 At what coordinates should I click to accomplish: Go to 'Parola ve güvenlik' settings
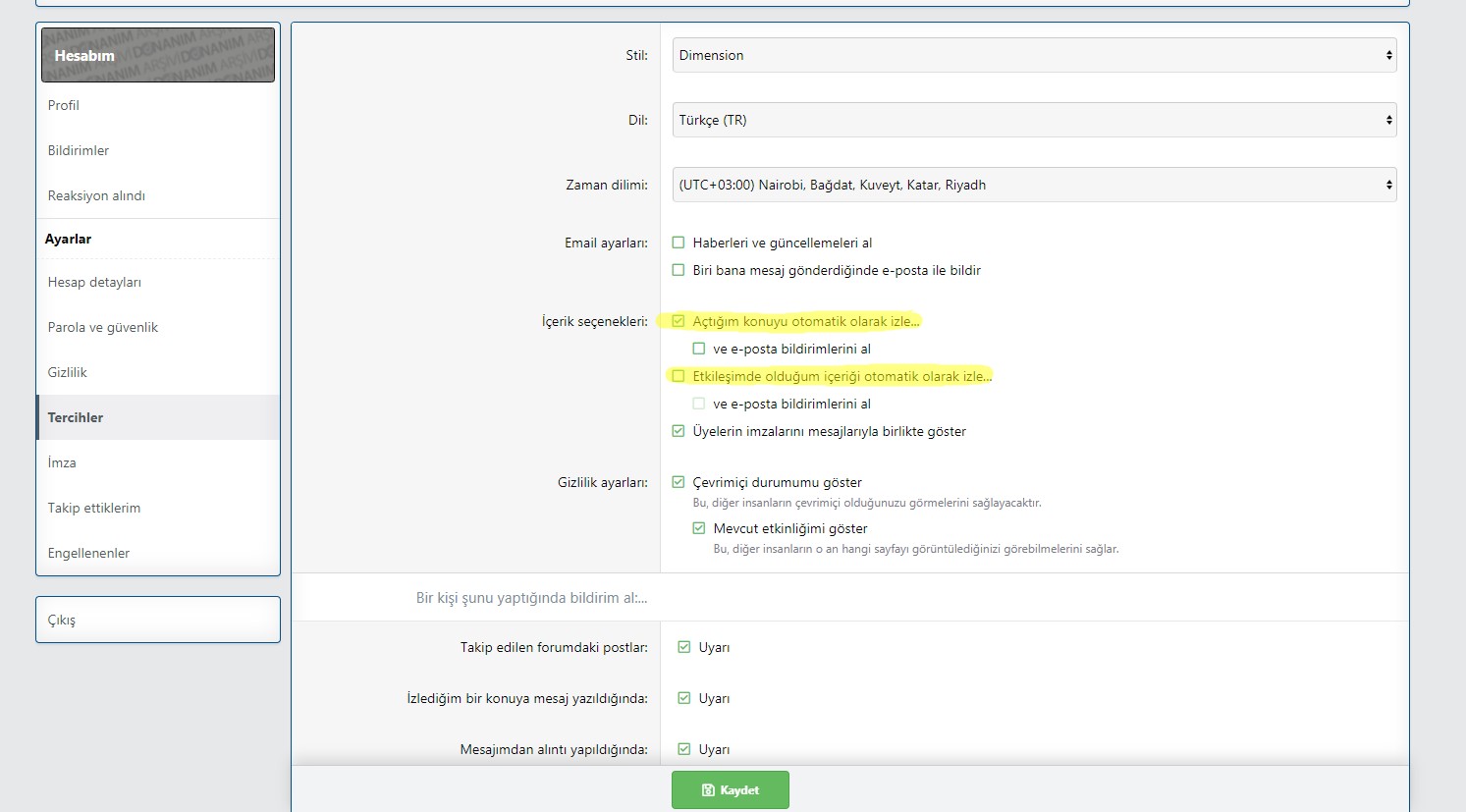(x=158, y=327)
